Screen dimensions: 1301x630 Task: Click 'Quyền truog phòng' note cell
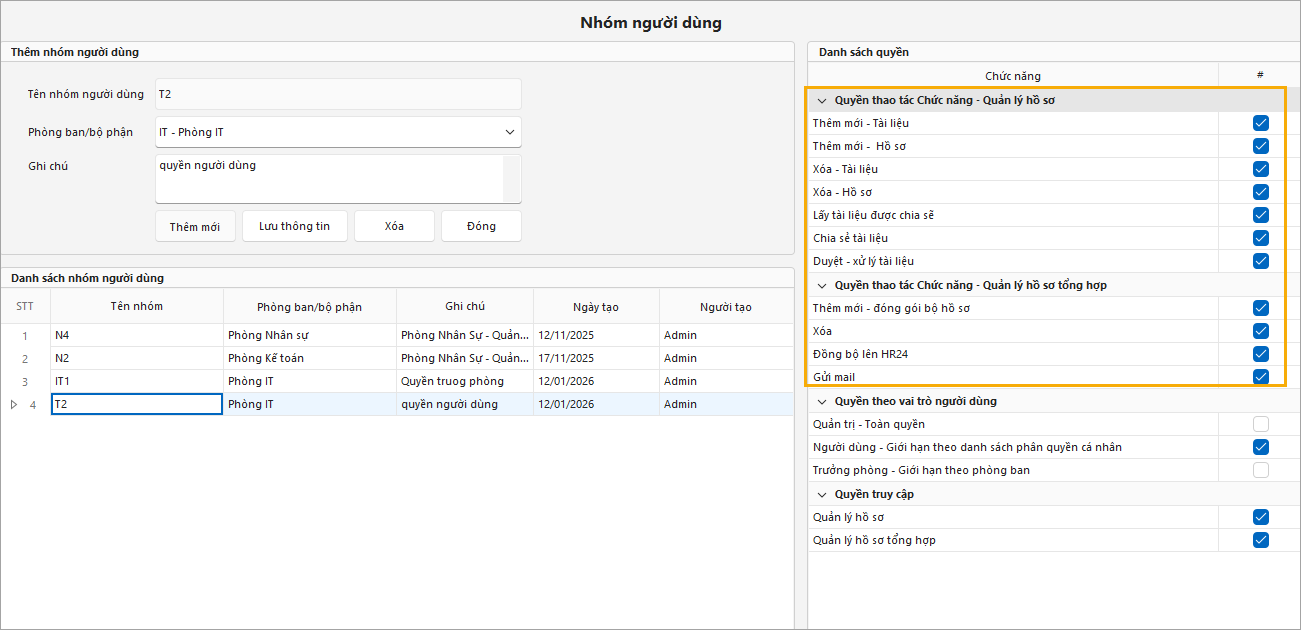click(x=465, y=381)
